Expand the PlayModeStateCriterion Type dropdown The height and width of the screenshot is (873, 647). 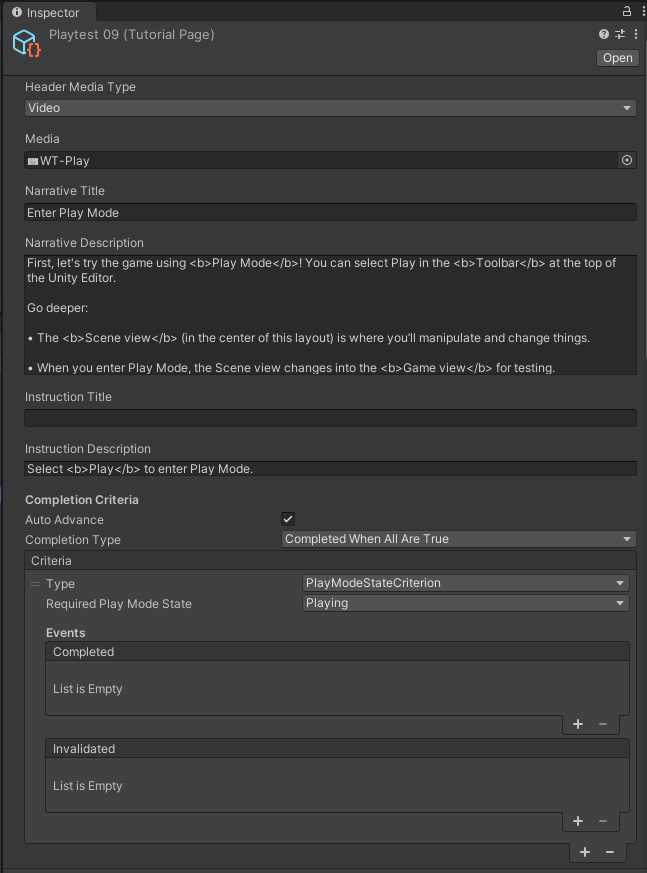click(x=464, y=582)
